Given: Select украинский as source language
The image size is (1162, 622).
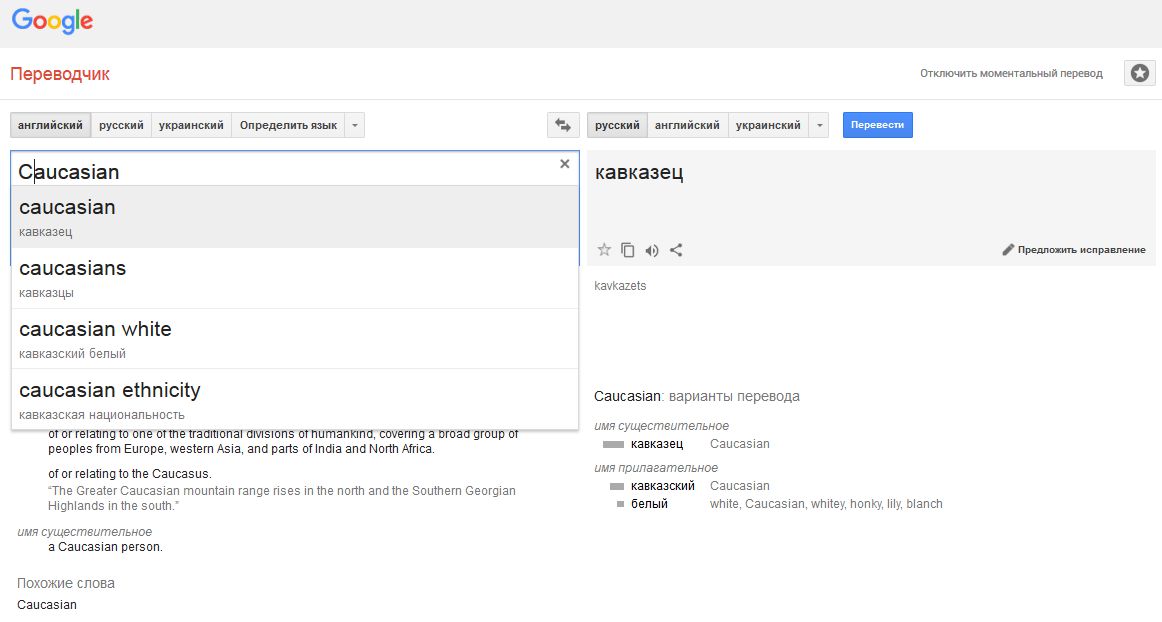Looking at the screenshot, I should coord(191,125).
